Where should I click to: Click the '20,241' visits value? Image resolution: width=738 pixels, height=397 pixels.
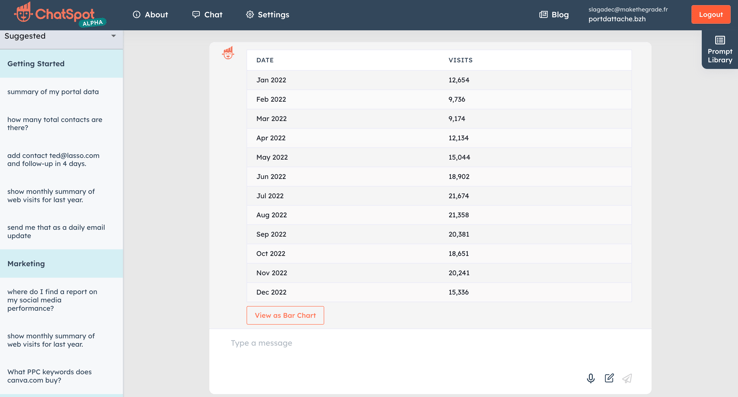[459, 273]
